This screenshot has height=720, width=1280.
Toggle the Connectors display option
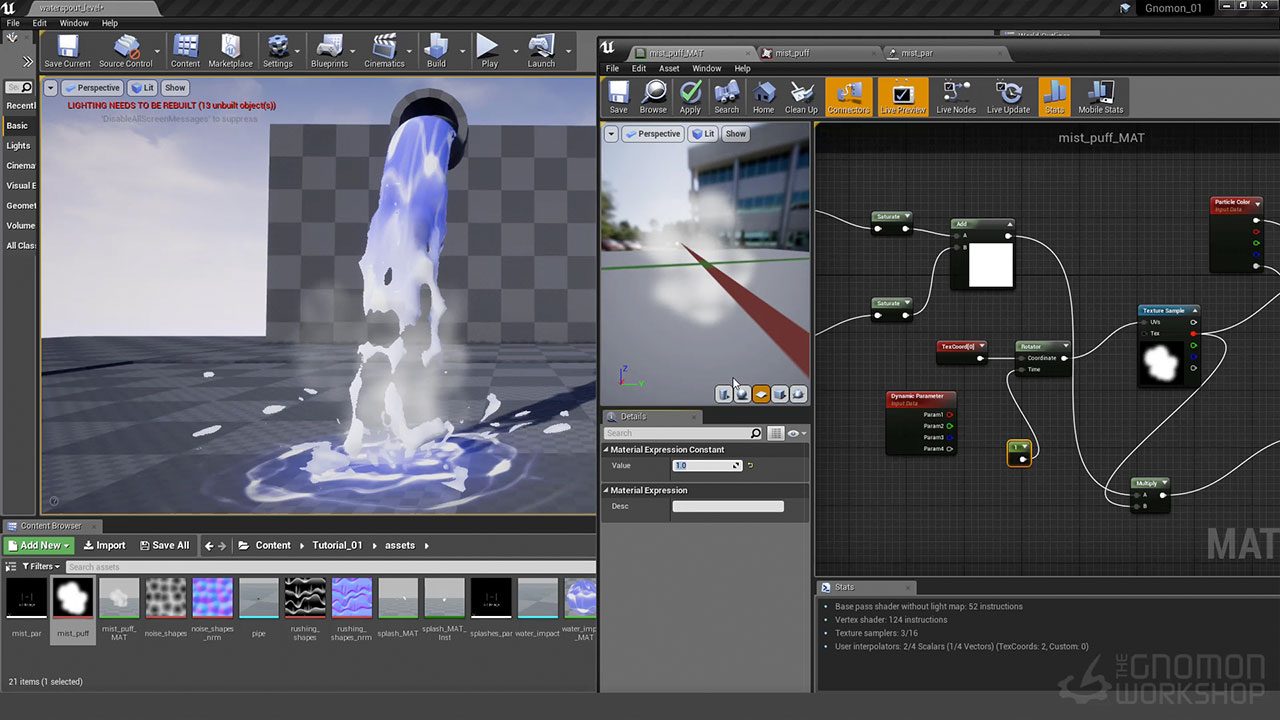pos(848,97)
